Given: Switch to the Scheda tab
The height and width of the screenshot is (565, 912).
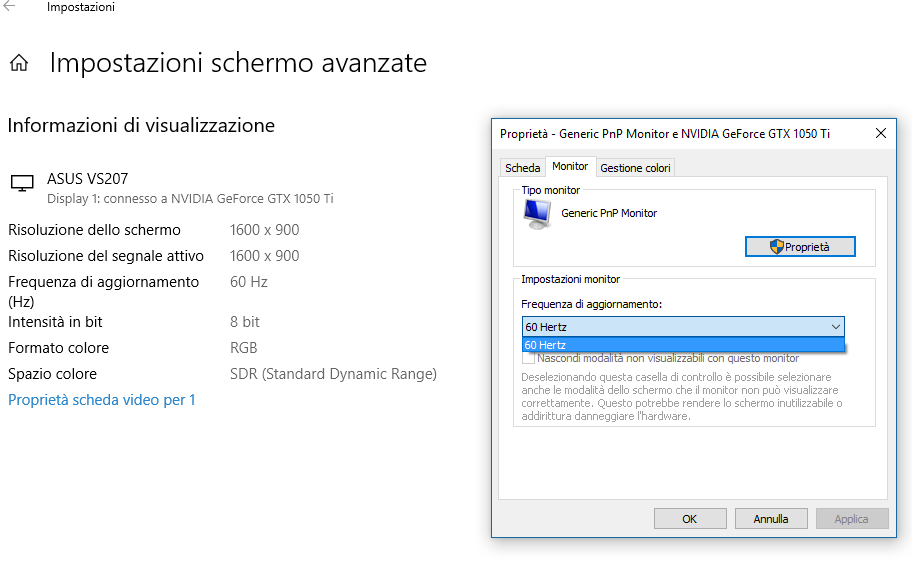Looking at the screenshot, I should 522,168.
